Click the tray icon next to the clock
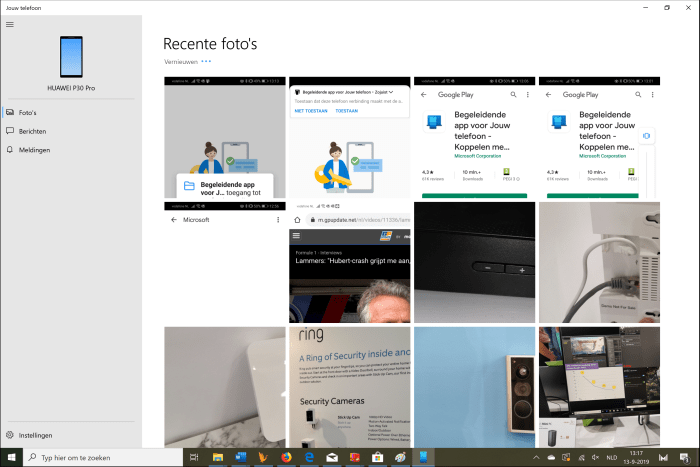 point(663,458)
